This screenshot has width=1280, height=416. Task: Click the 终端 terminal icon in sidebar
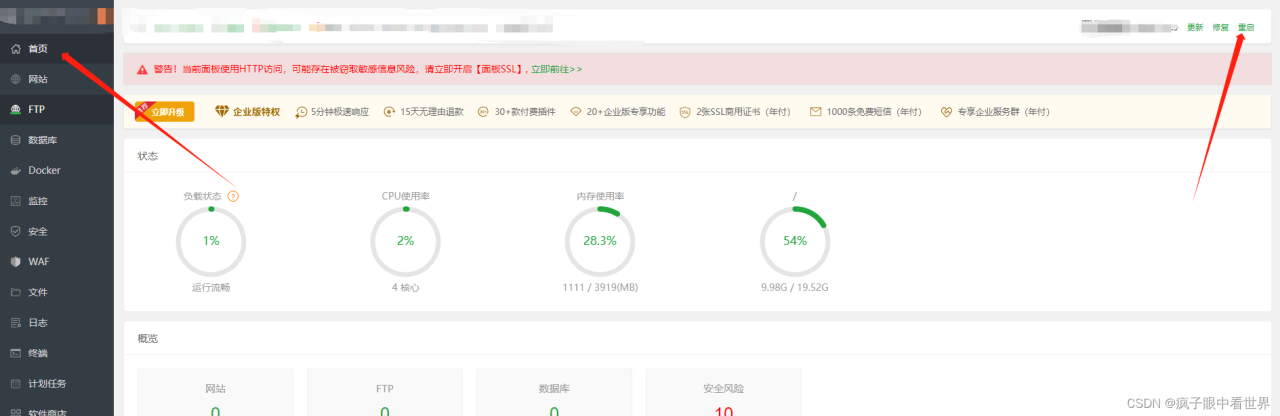pyautogui.click(x=15, y=353)
